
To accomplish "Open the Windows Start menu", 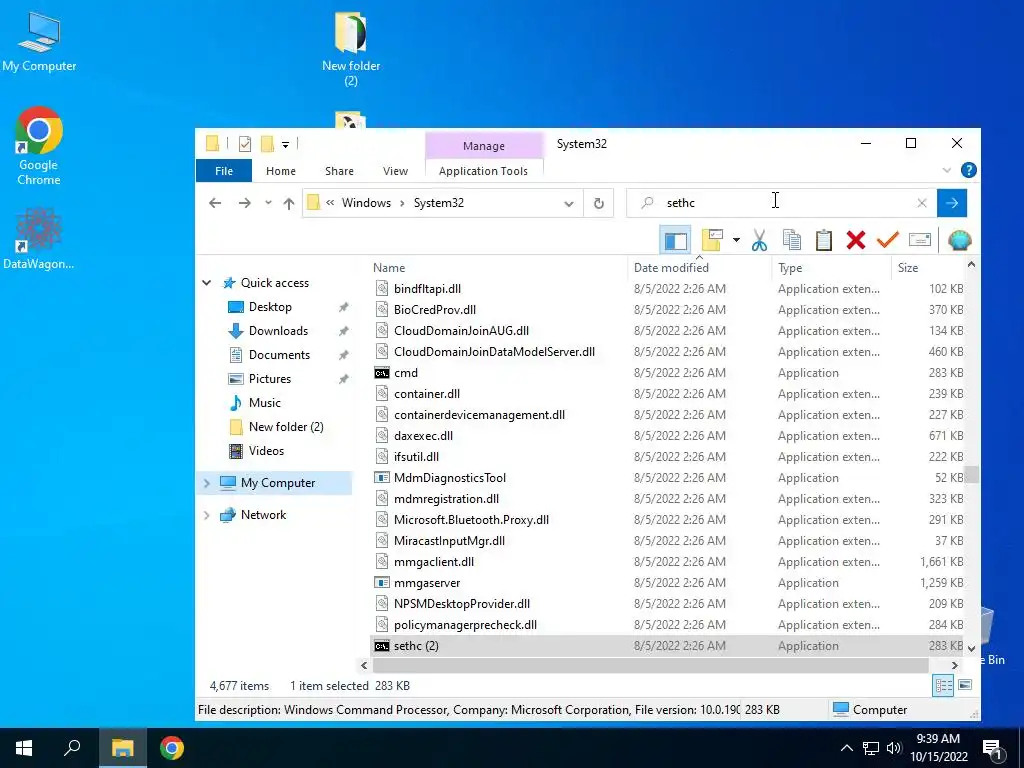I will click(24, 748).
